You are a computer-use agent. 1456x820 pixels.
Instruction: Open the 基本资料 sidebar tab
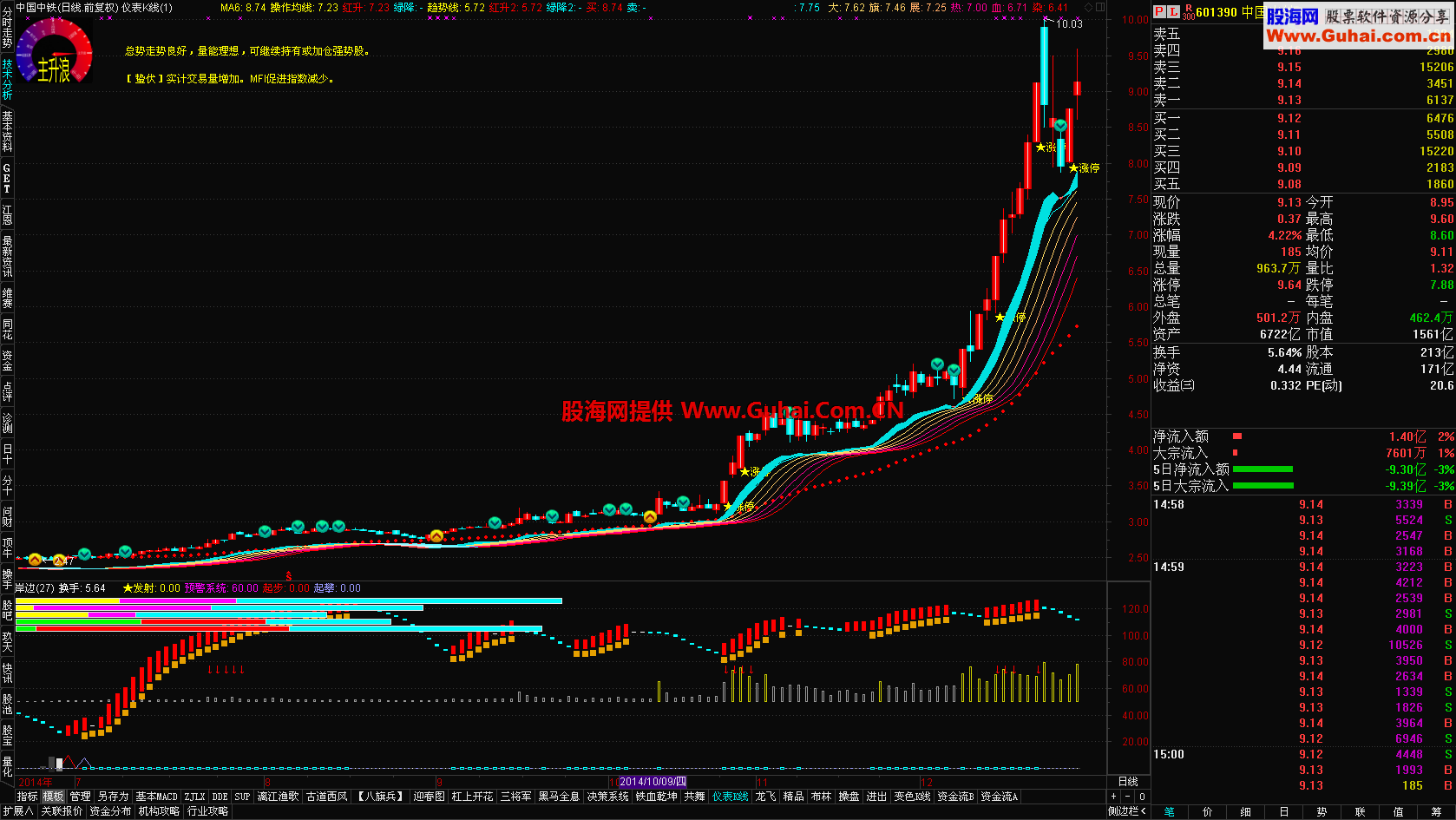pyautogui.click(x=7, y=132)
